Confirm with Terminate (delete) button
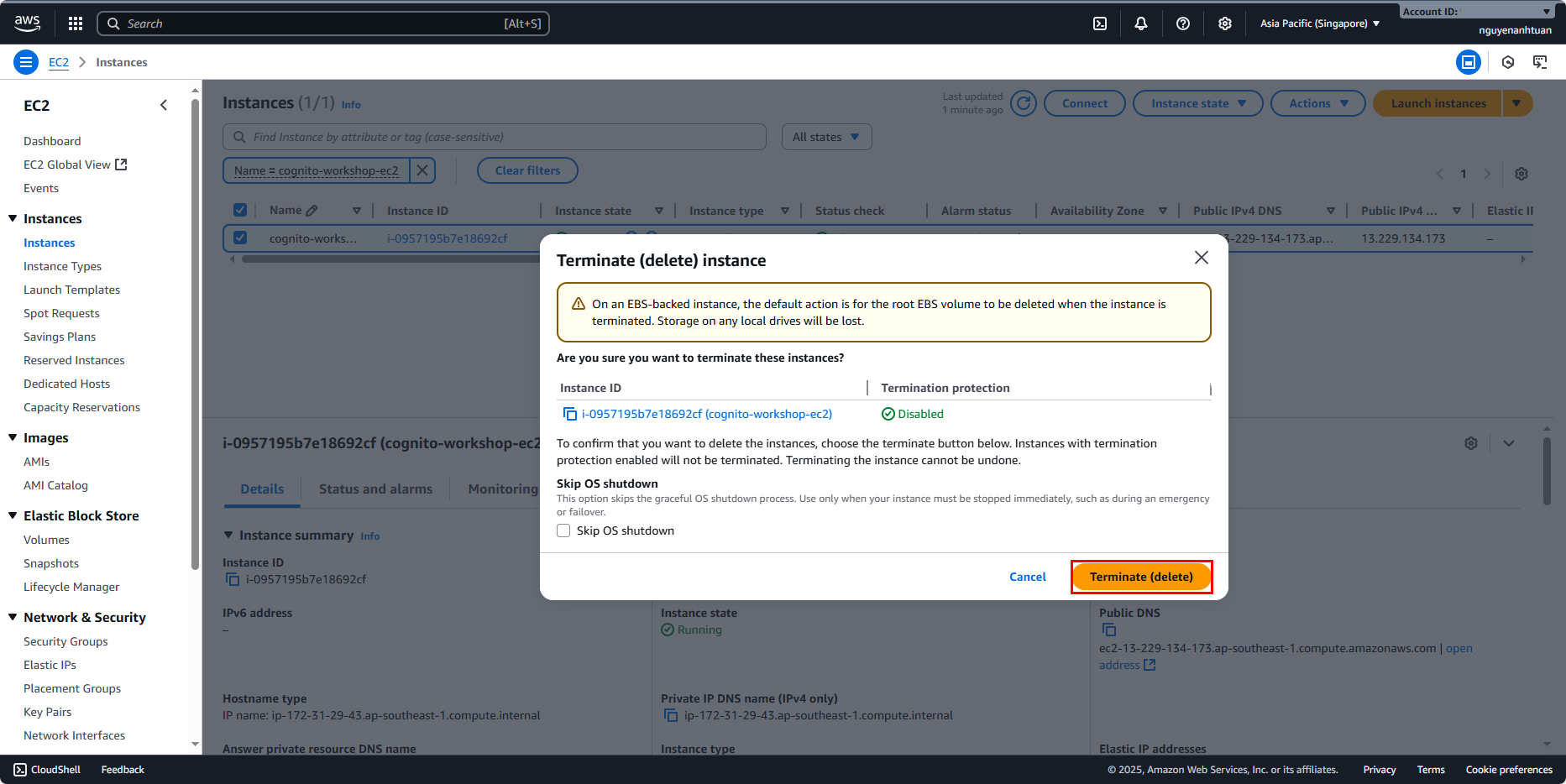Image resolution: width=1566 pixels, height=784 pixels. [x=1141, y=577]
